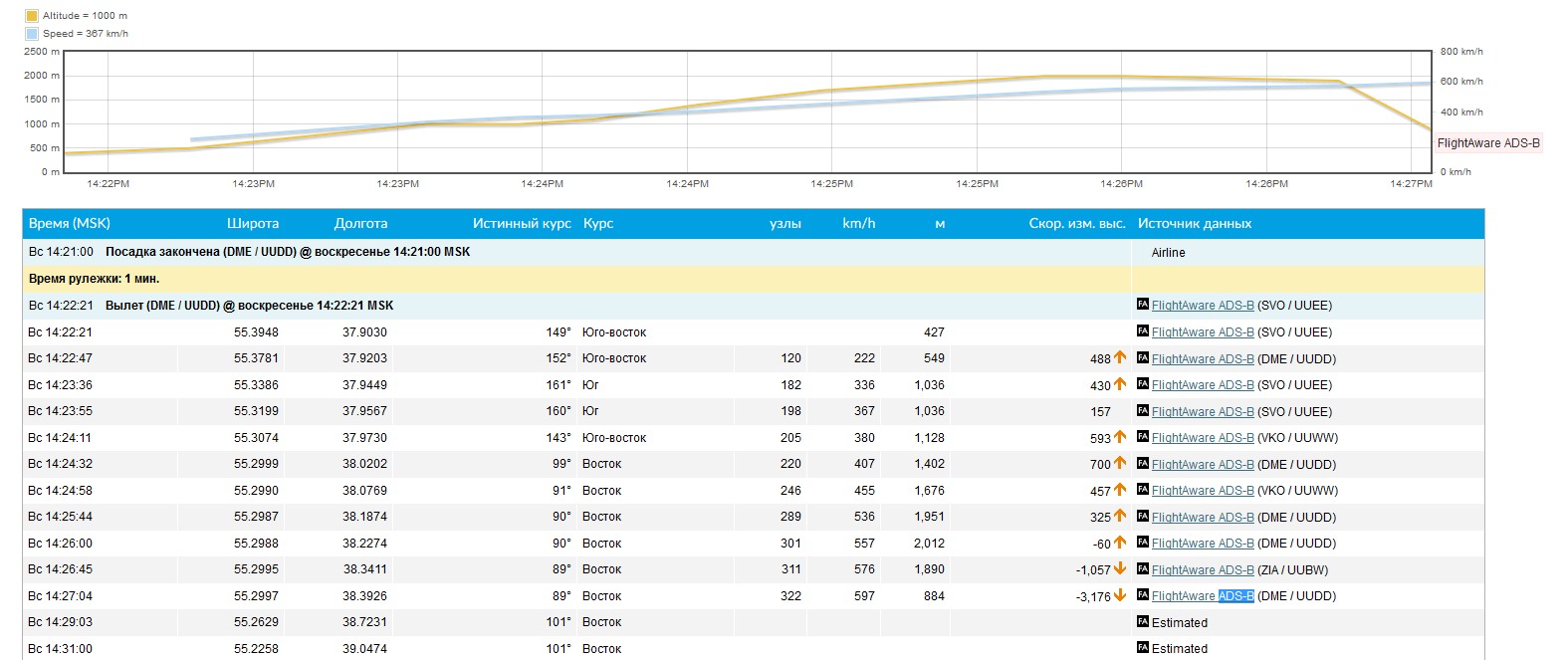This screenshot has height=660, width=1568.
Task: Follow FlightAware ADS-B link in the 14:24:32 row
Action: (x=1203, y=465)
